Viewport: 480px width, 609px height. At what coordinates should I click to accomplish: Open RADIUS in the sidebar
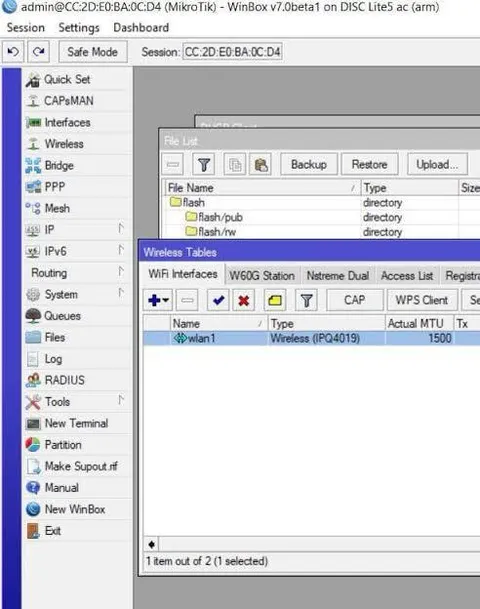pos(77,380)
